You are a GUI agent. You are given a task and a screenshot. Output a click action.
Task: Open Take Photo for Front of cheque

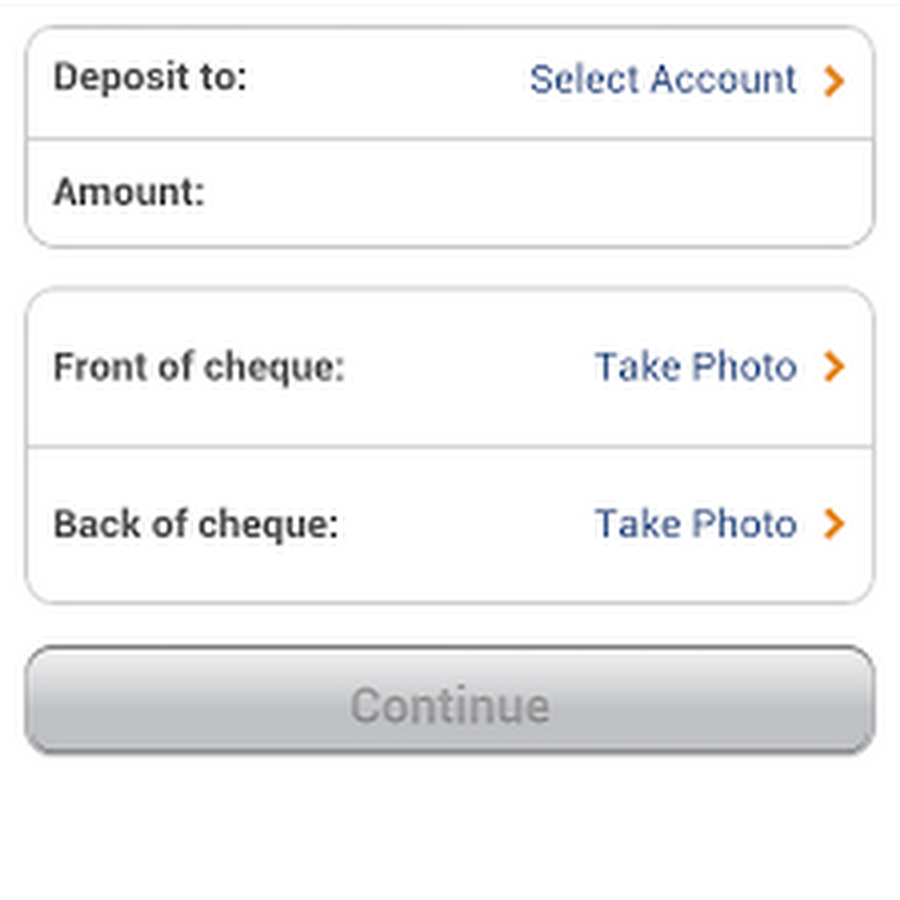click(695, 368)
